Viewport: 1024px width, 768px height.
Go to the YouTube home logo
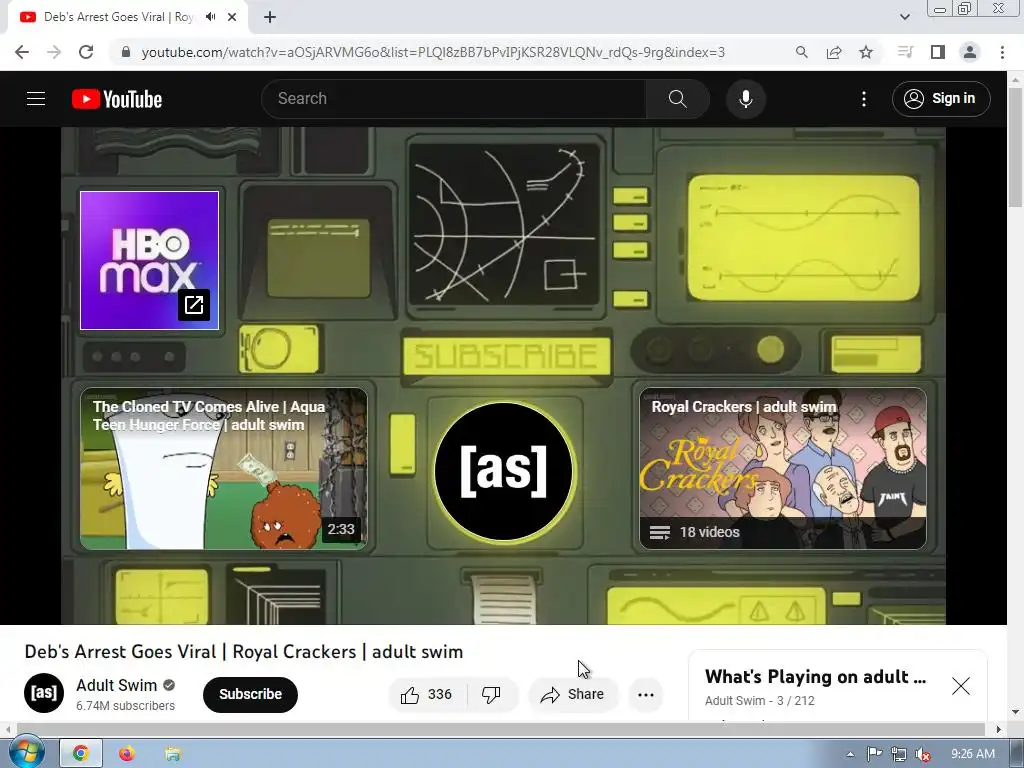[117, 99]
